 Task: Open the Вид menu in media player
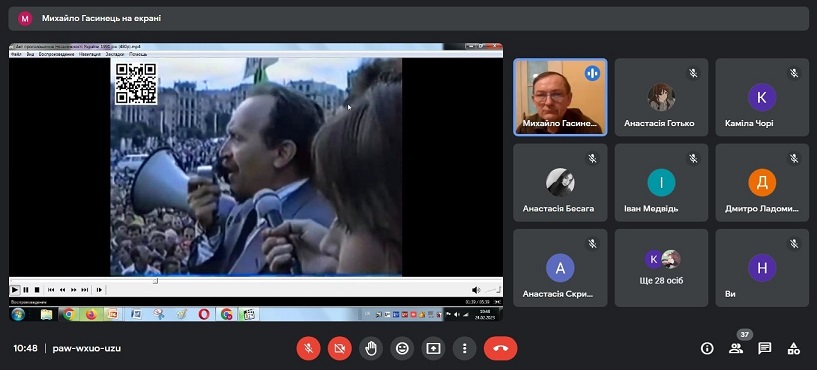click(30, 54)
